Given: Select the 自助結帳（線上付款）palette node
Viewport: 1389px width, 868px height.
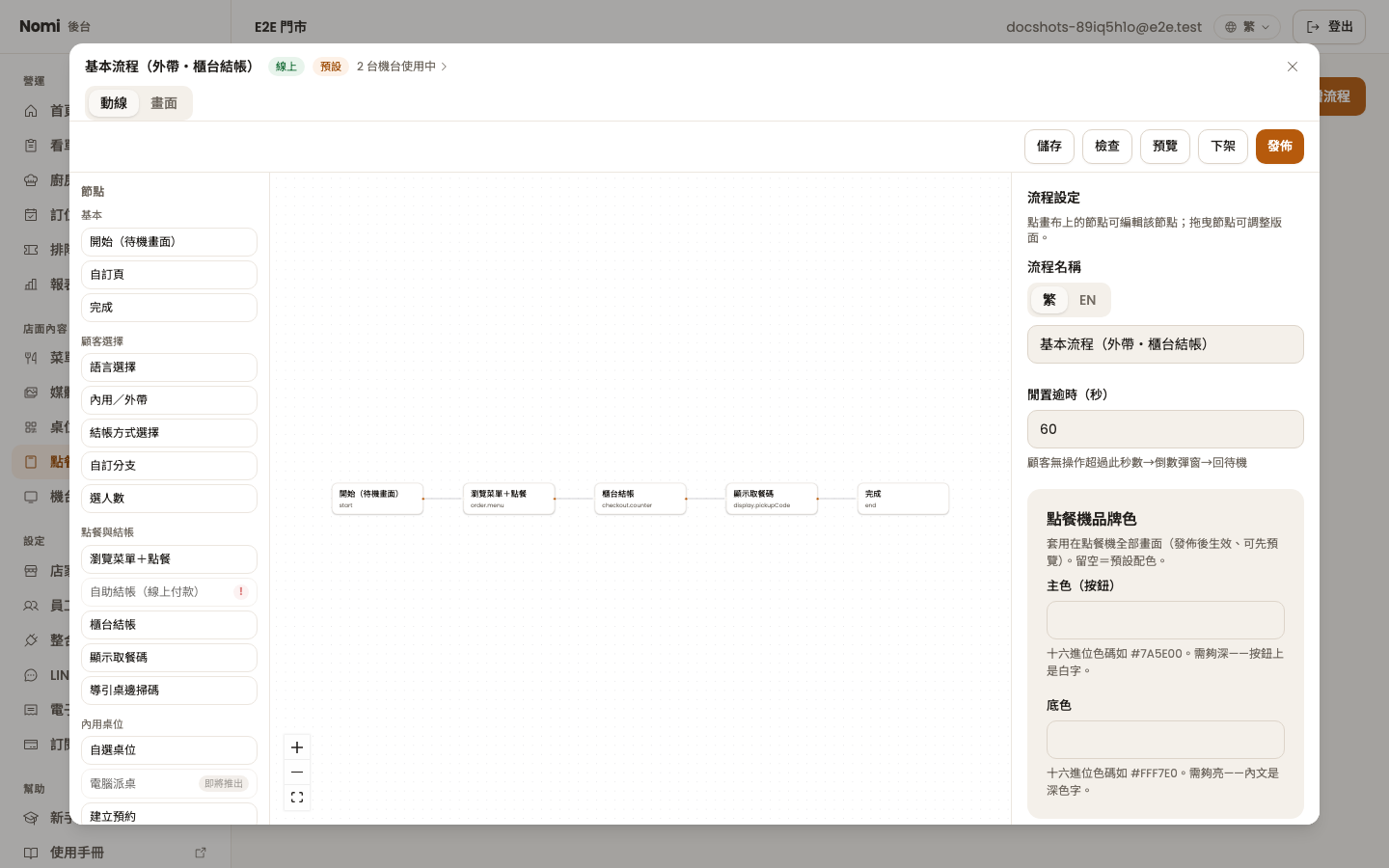Looking at the screenshot, I should [x=169, y=592].
